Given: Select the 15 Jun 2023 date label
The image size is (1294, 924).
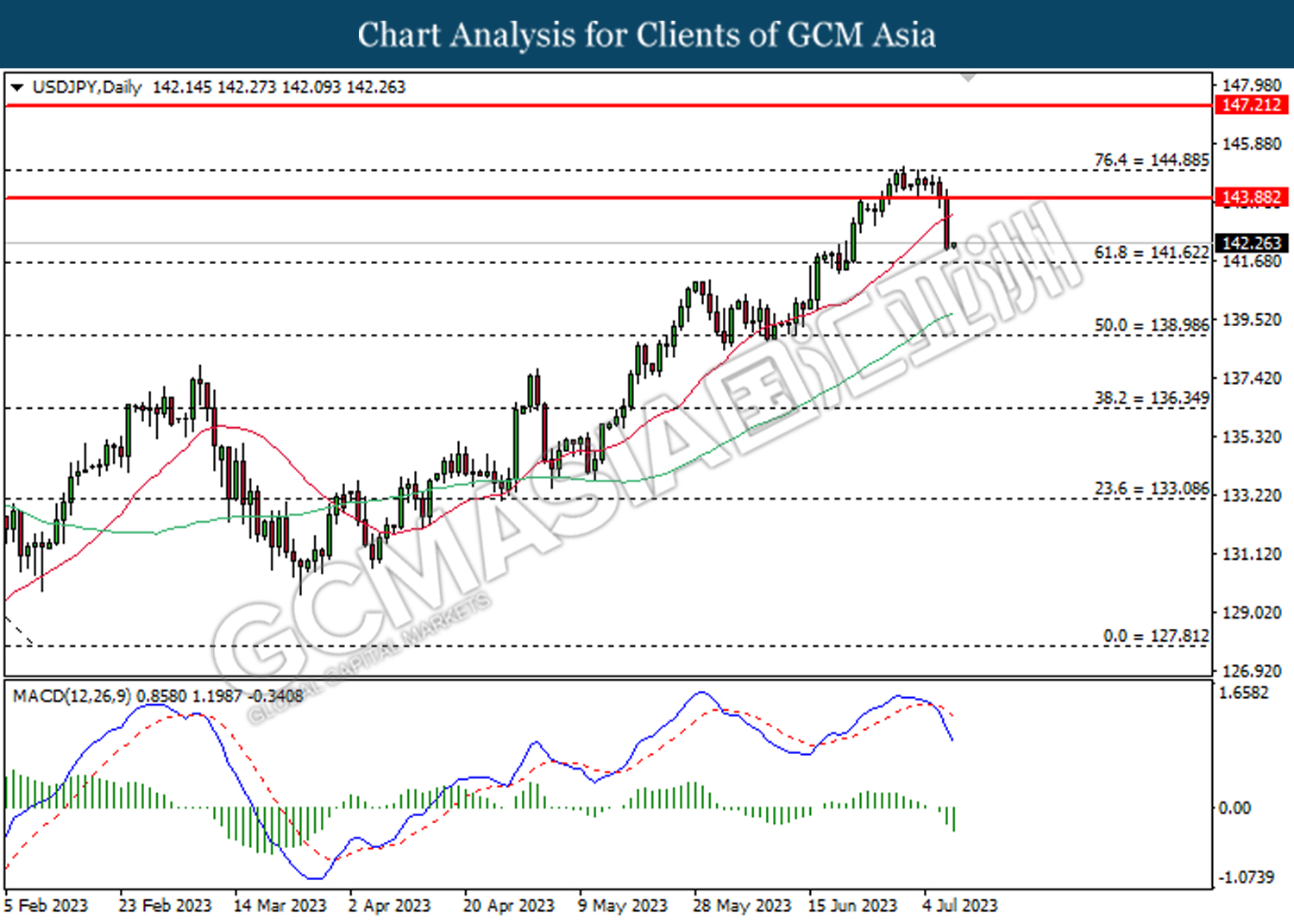Looking at the screenshot, I should [852, 905].
